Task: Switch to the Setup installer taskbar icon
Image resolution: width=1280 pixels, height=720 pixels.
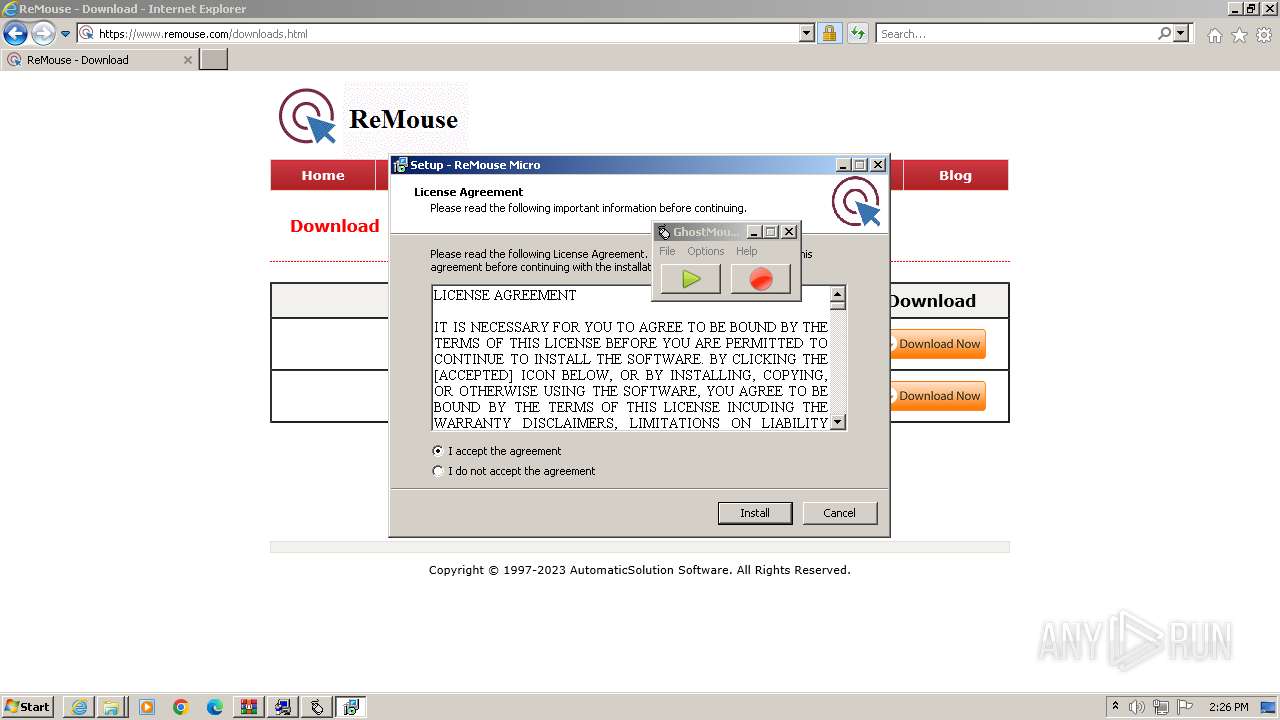Action: tap(351, 707)
